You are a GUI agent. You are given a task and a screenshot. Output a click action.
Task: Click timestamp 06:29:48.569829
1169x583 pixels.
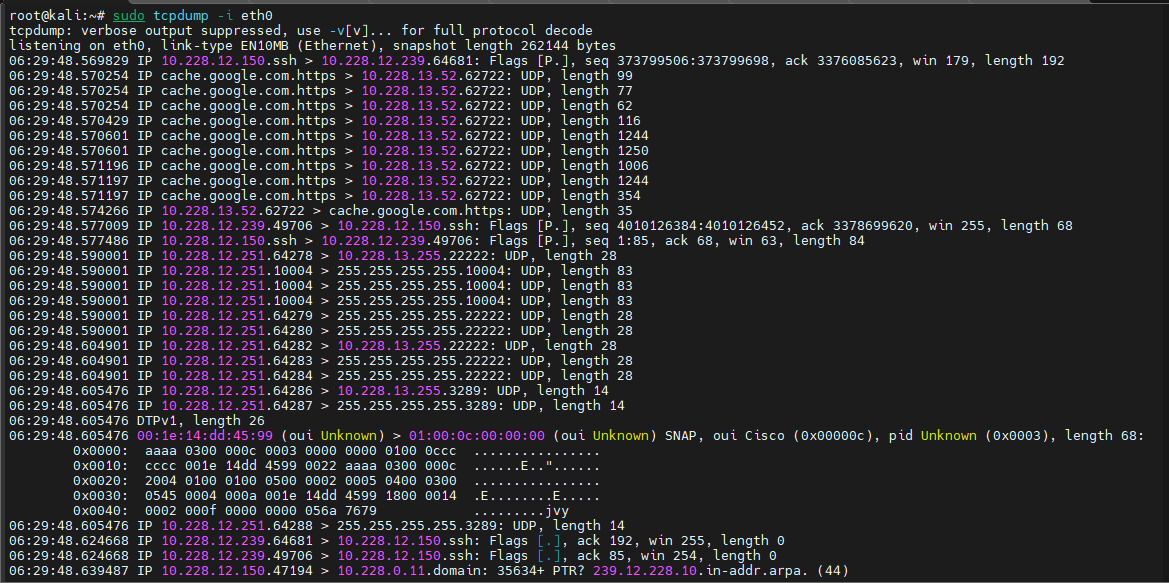click(x=69, y=60)
